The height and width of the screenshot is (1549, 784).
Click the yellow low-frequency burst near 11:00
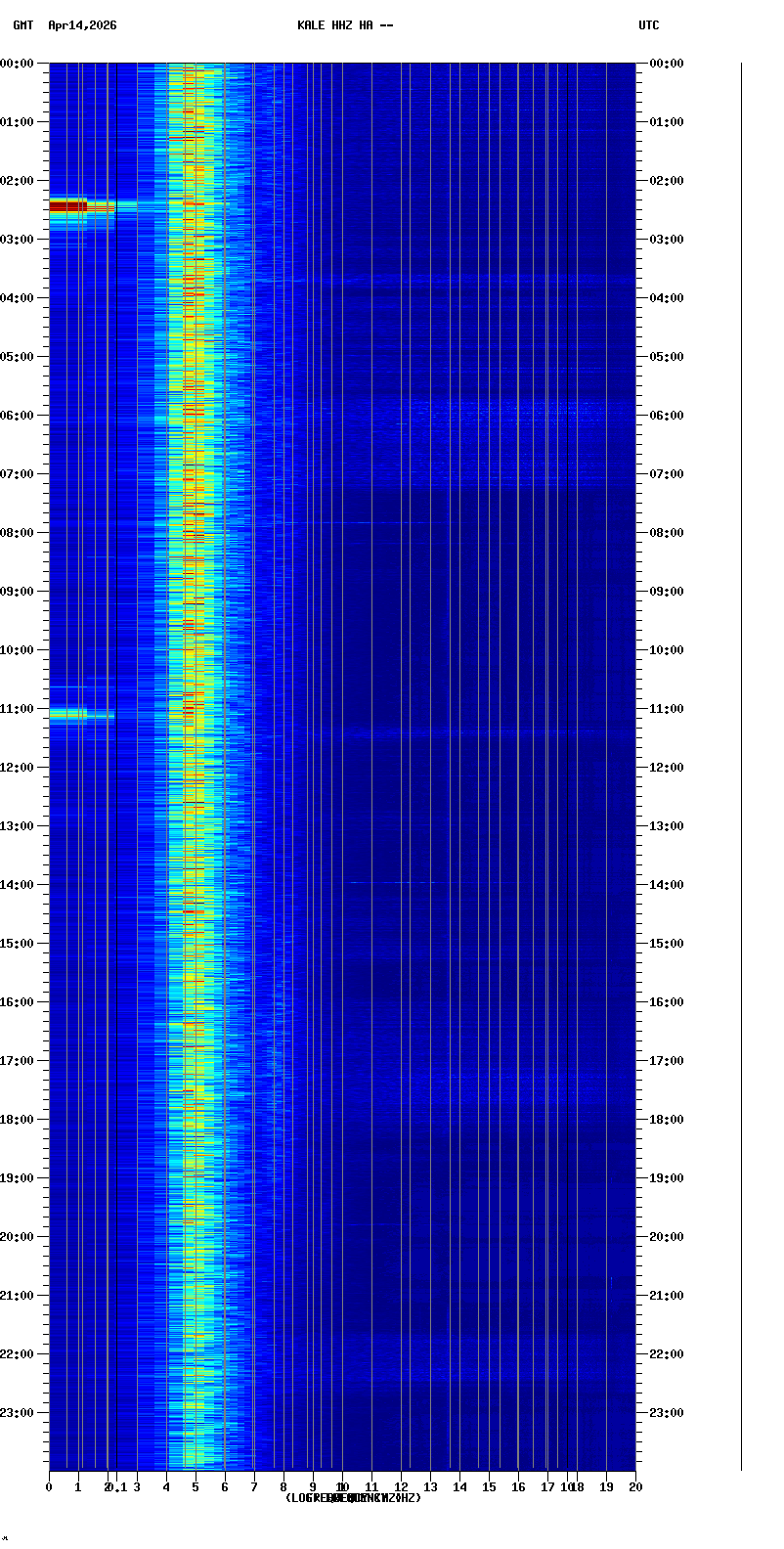tap(68, 715)
